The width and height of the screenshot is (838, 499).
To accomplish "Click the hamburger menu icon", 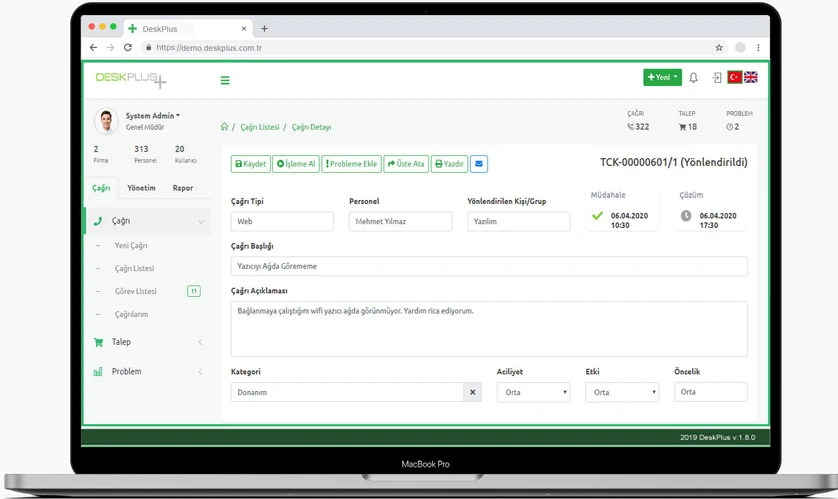I will point(225,80).
